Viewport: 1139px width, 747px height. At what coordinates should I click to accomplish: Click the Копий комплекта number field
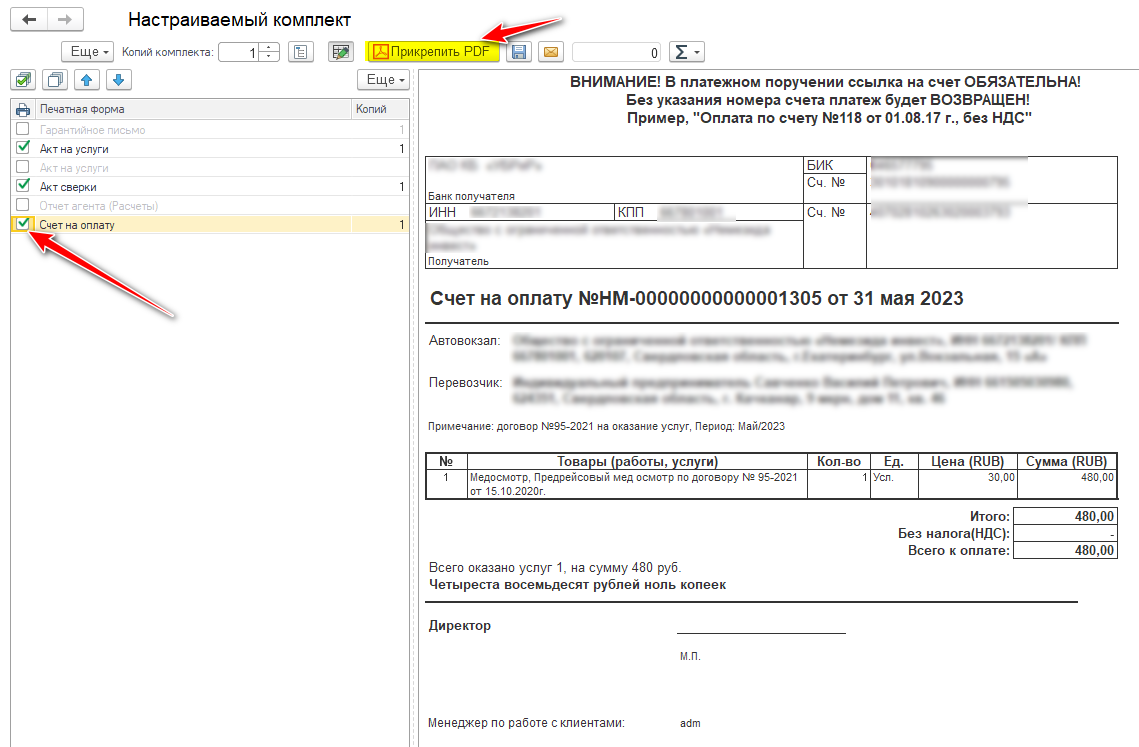click(x=238, y=52)
